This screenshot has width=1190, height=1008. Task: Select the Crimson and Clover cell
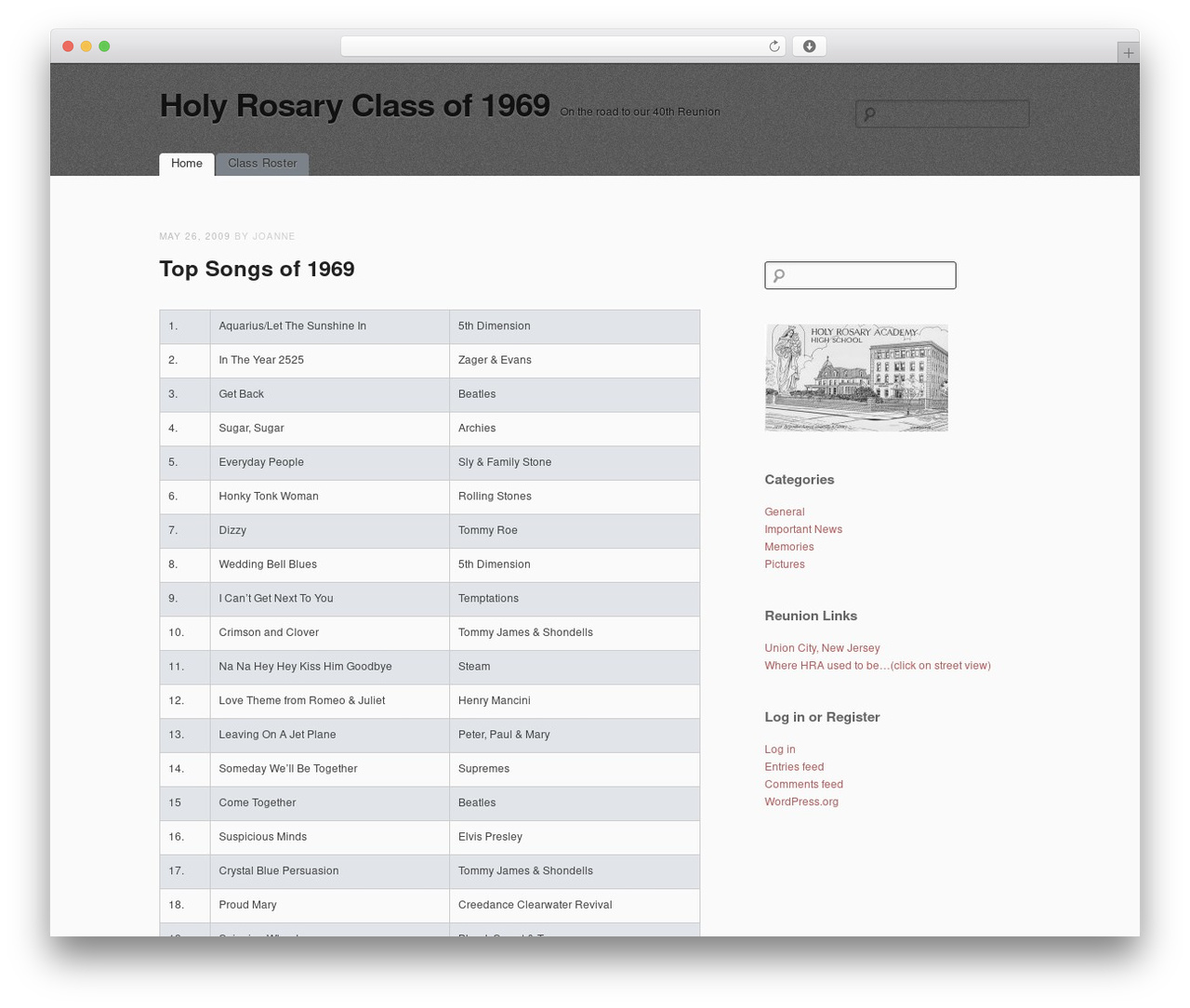click(x=330, y=632)
